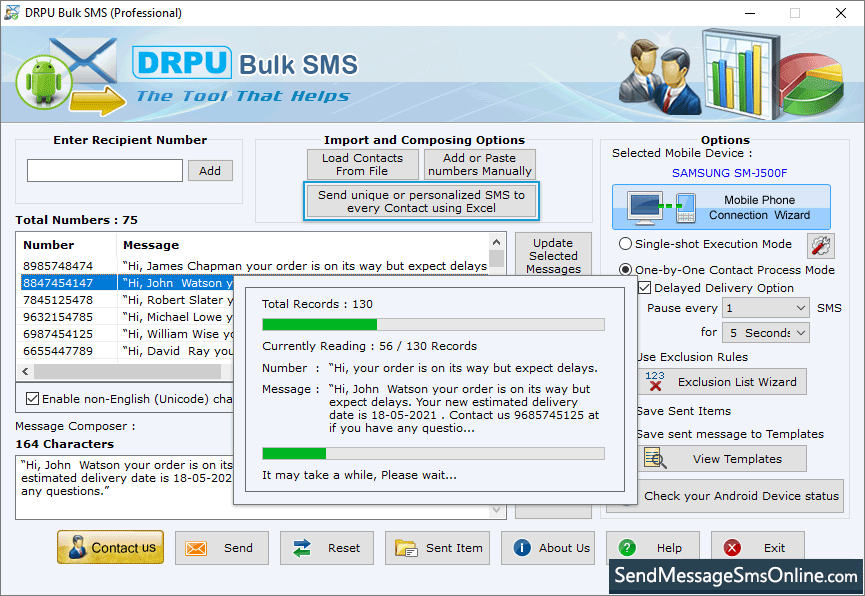The image size is (865, 596).
Task: Click the contact list horizontal scrollbar thumb
Action: pyautogui.click(x=127, y=371)
